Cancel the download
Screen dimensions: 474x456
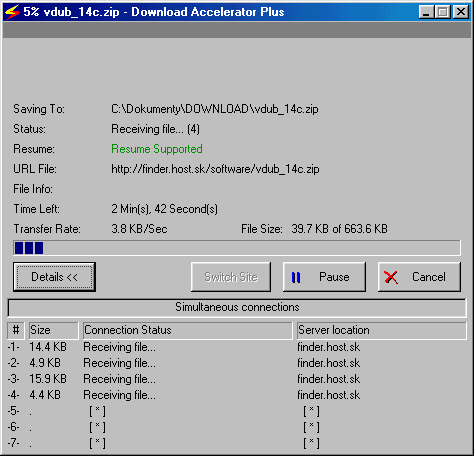pyautogui.click(x=419, y=277)
